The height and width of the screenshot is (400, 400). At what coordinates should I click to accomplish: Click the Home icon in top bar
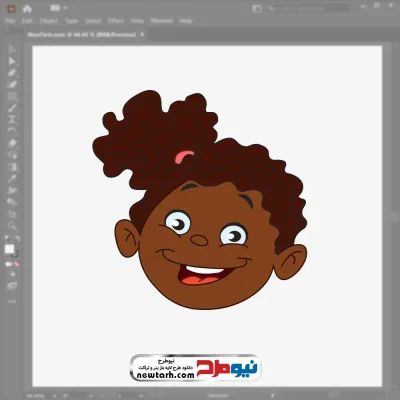27,9
